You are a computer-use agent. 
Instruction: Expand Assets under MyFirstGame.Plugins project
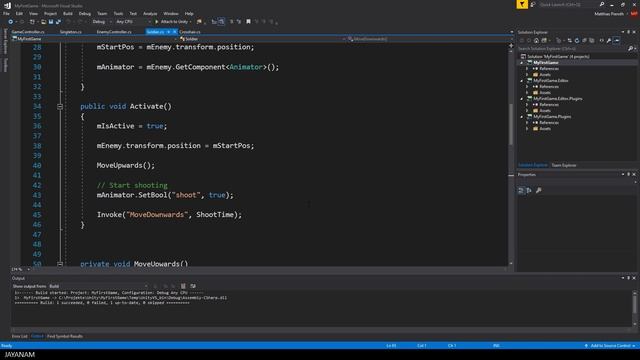tap(527, 129)
